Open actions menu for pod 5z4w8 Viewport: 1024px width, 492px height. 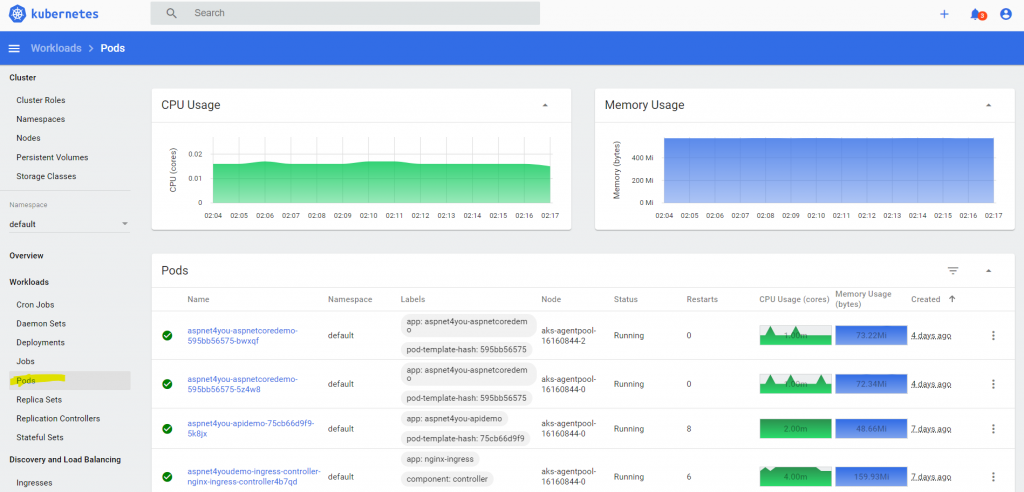pos(993,384)
